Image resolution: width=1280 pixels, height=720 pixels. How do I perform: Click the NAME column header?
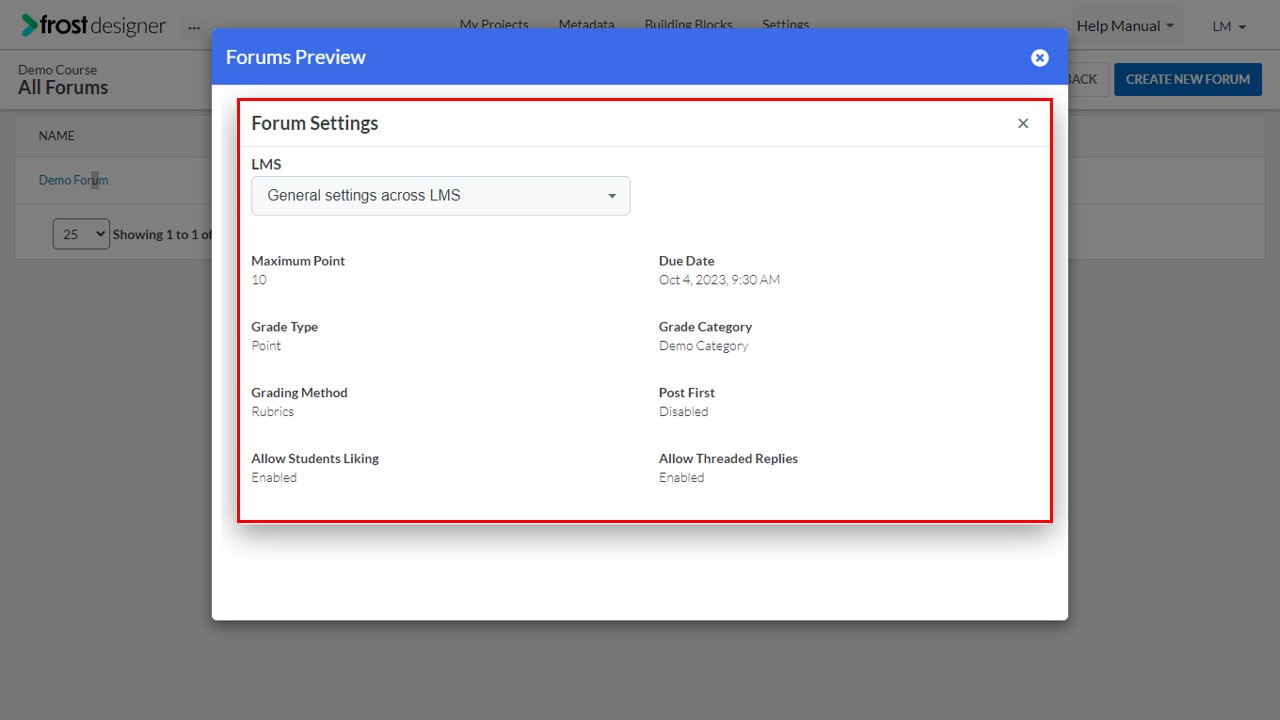pos(57,136)
